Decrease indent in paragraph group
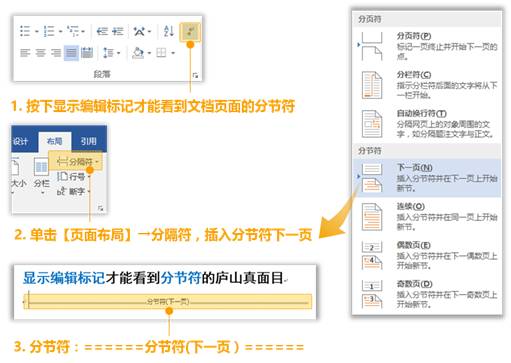This screenshot has width=511, height=363. [x=102, y=31]
